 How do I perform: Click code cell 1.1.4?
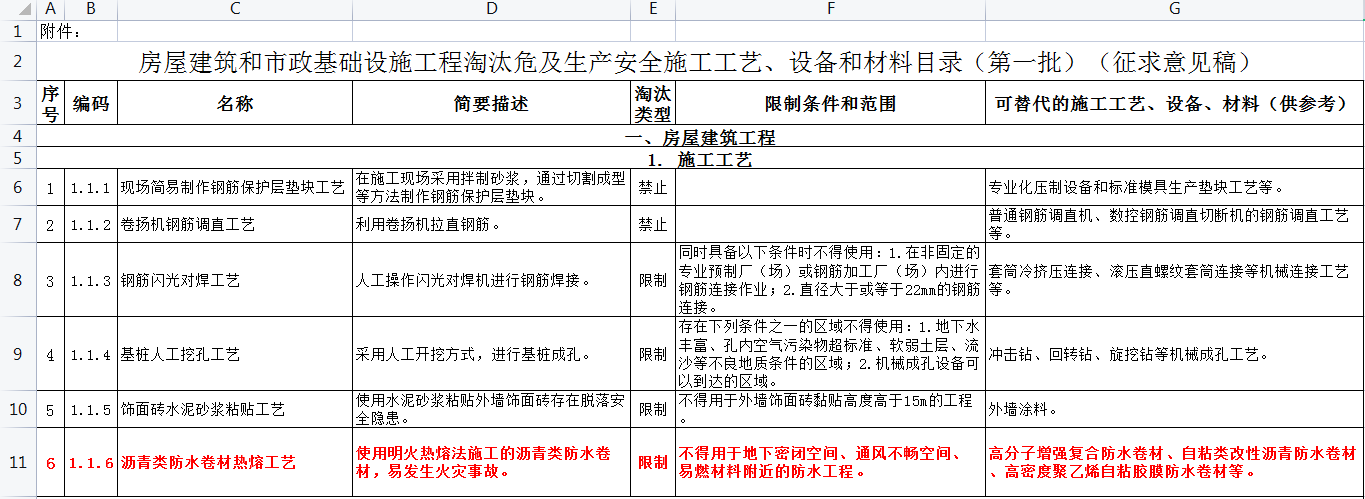[x=91, y=355]
